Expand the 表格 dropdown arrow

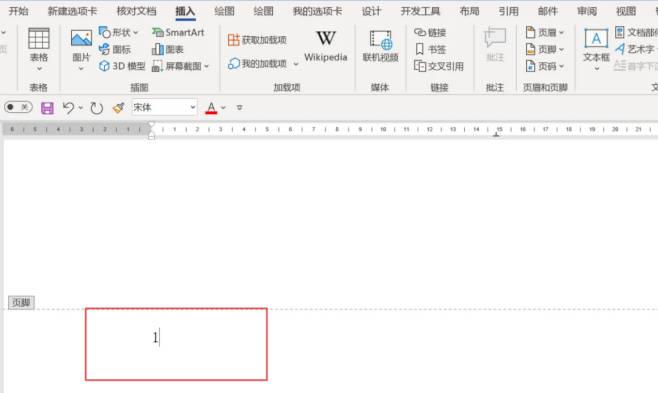tap(39, 68)
